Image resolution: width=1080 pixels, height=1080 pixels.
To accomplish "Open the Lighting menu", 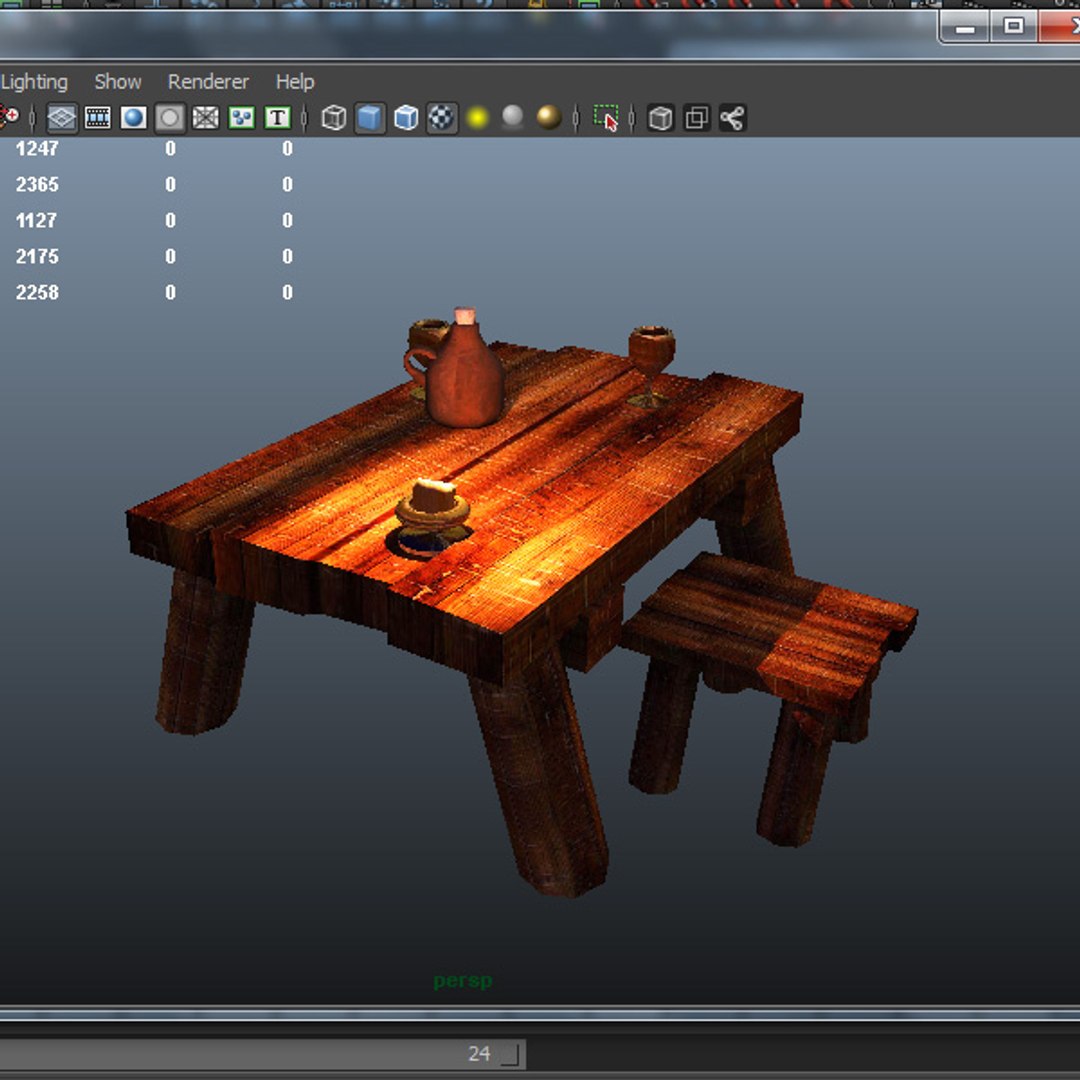I will (34, 82).
